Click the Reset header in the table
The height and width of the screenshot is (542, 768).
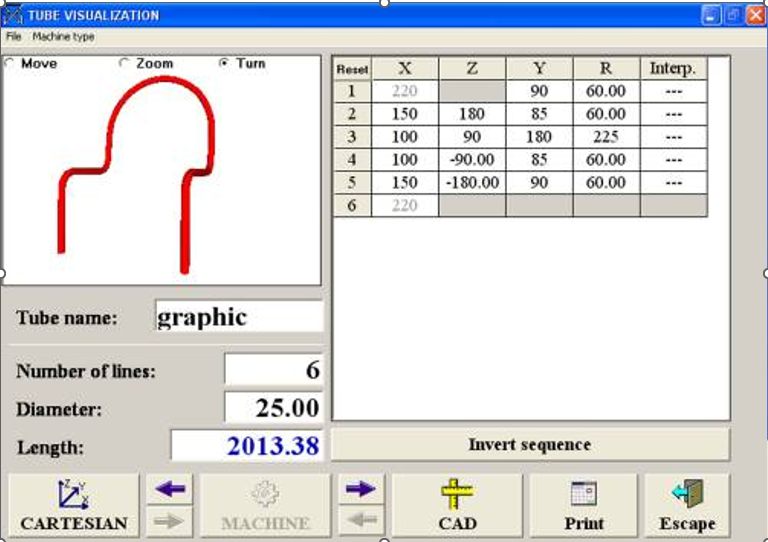[352, 69]
